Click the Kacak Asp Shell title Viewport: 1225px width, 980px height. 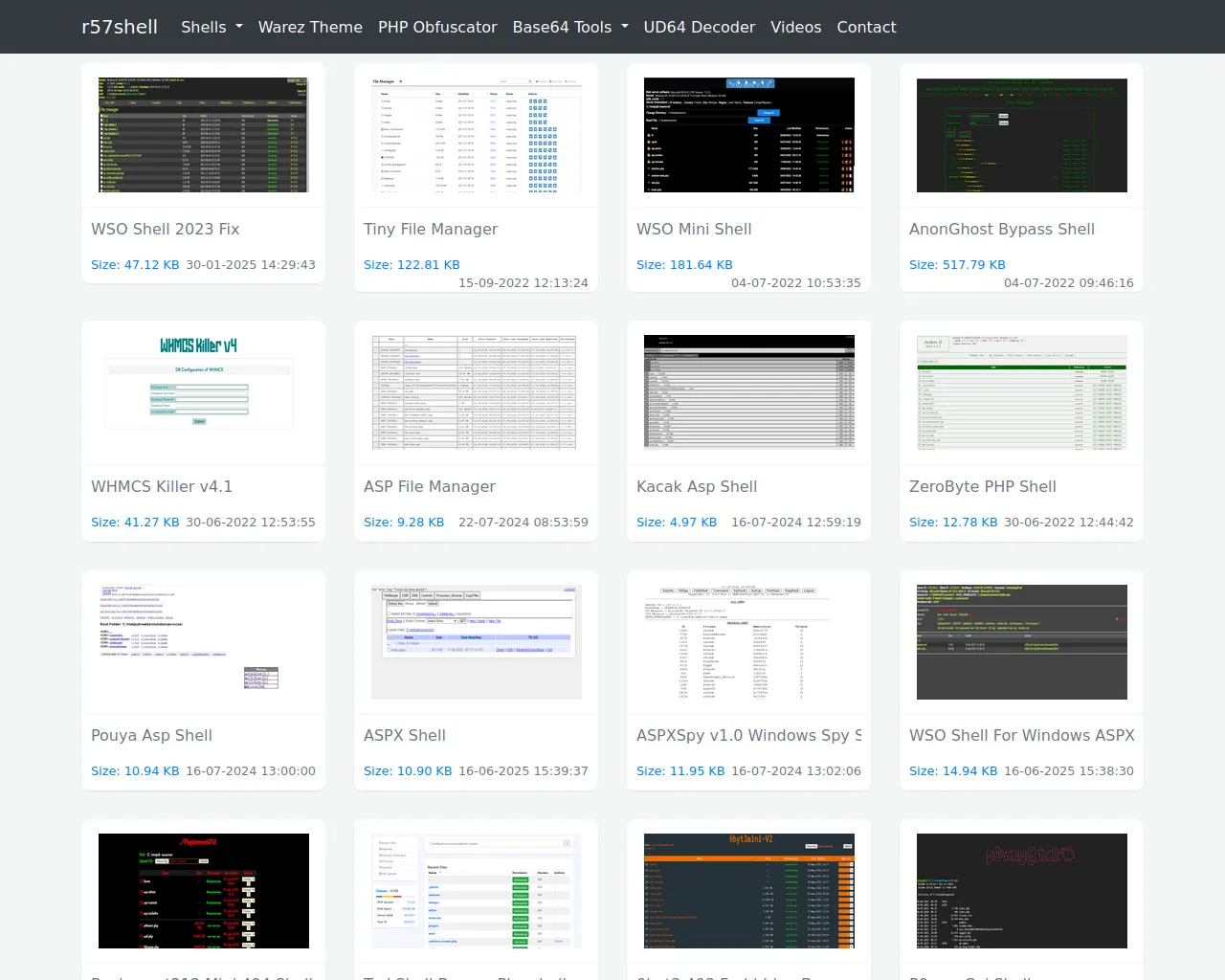[697, 486]
